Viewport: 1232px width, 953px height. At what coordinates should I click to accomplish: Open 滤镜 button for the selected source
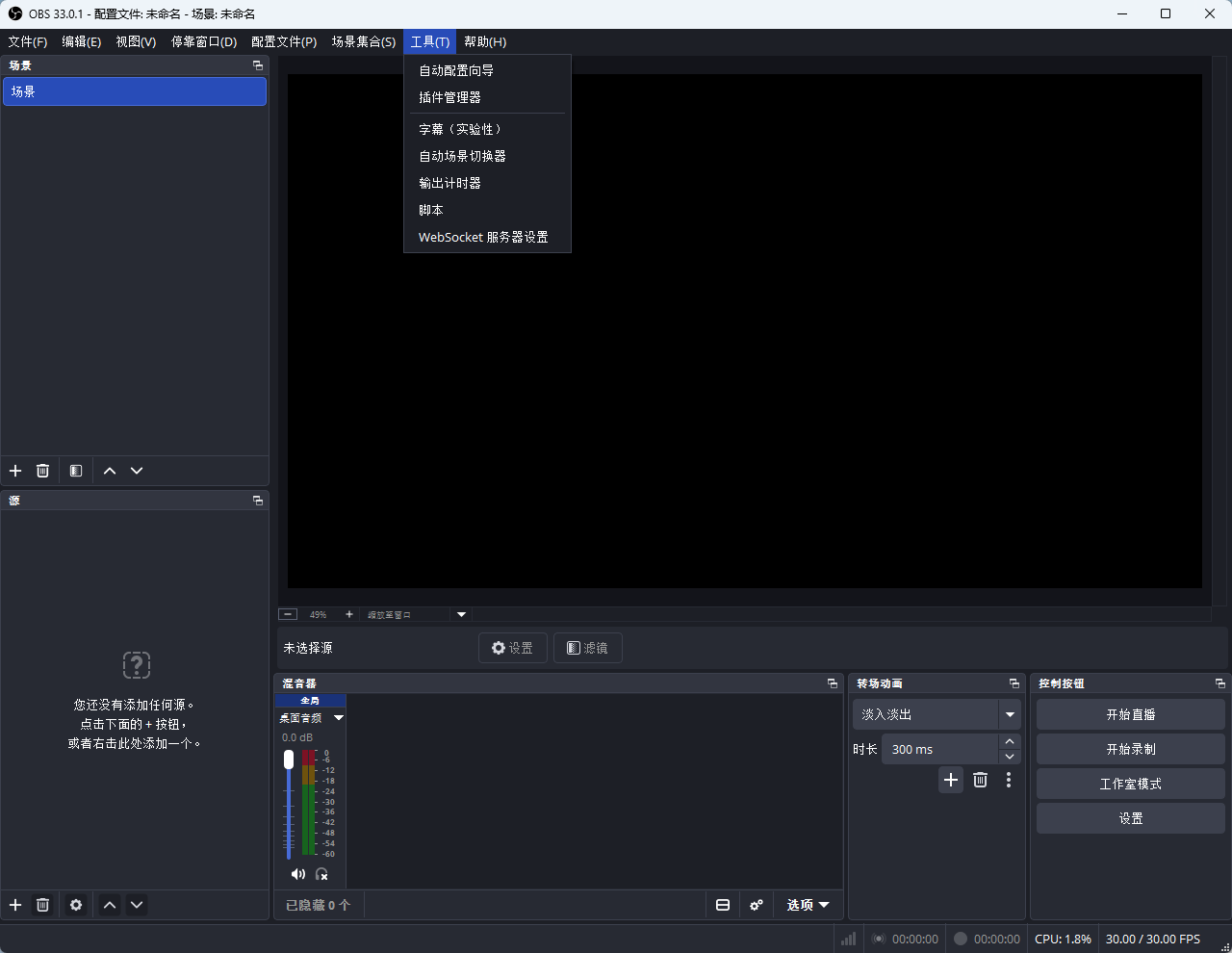point(587,648)
